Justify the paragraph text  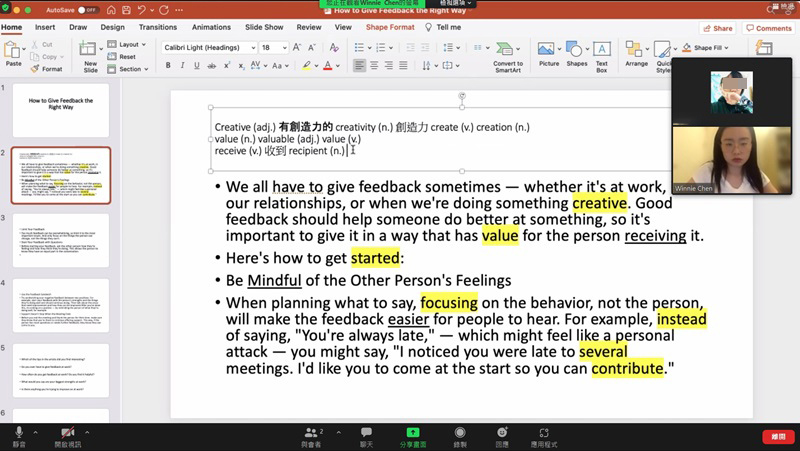point(403,65)
